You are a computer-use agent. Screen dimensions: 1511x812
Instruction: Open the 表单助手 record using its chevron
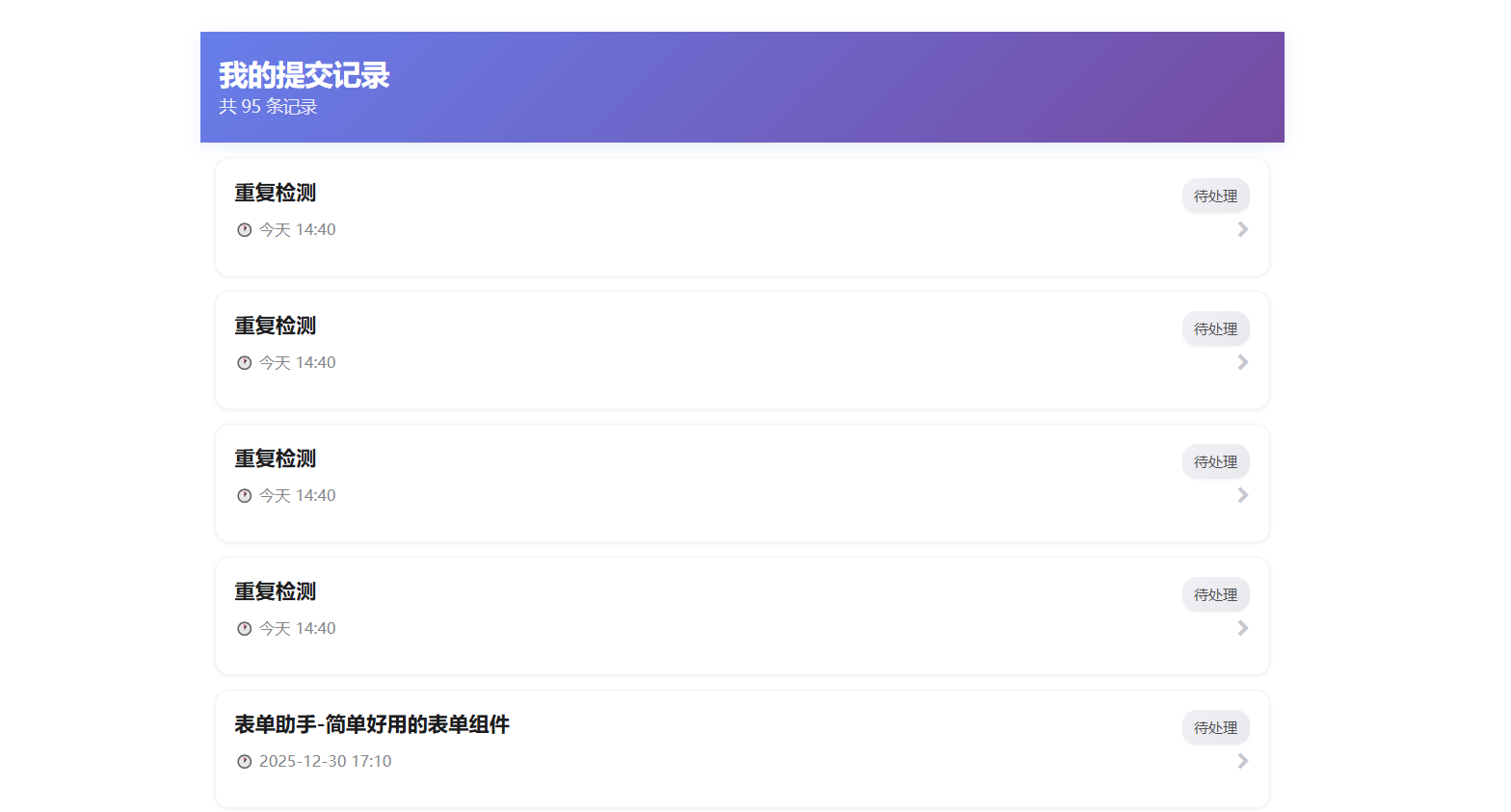[1243, 761]
